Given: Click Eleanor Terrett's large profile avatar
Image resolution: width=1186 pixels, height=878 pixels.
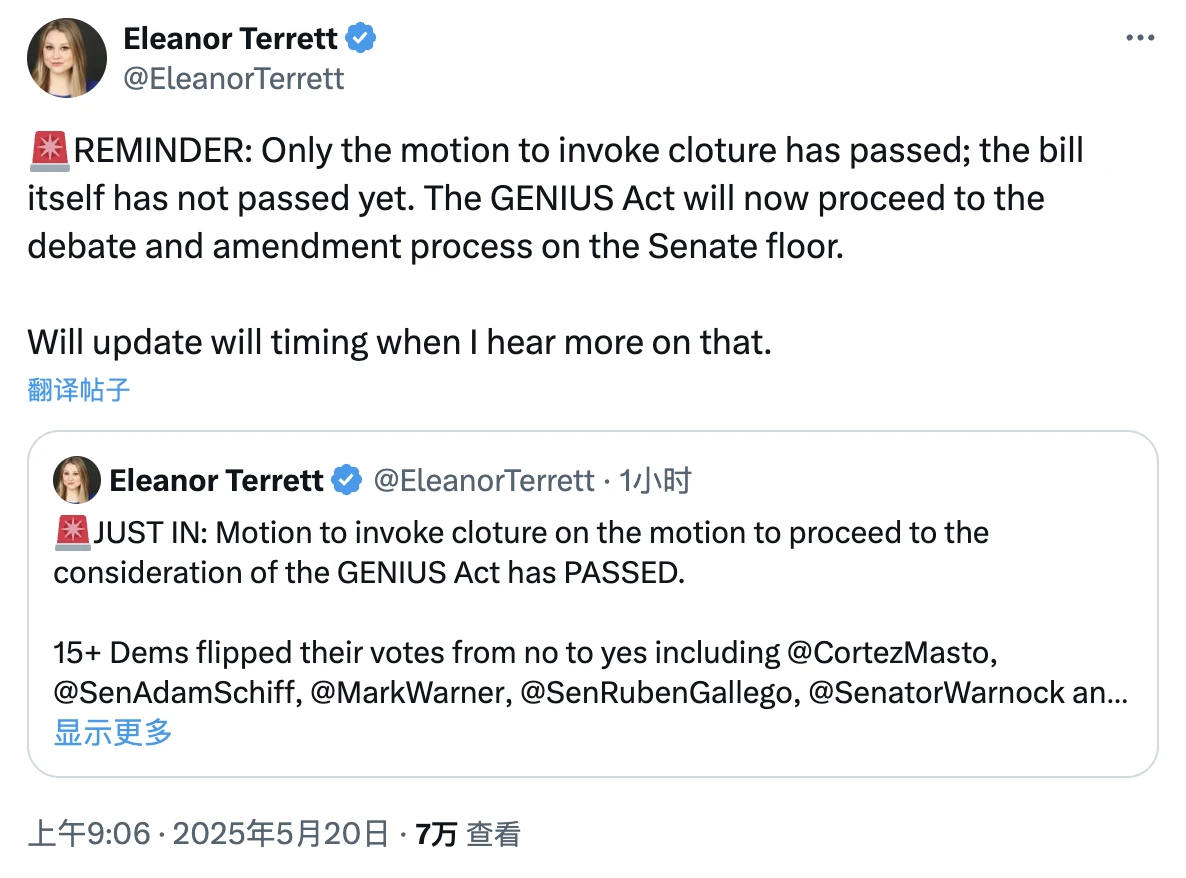Looking at the screenshot, I should (66, 58).
